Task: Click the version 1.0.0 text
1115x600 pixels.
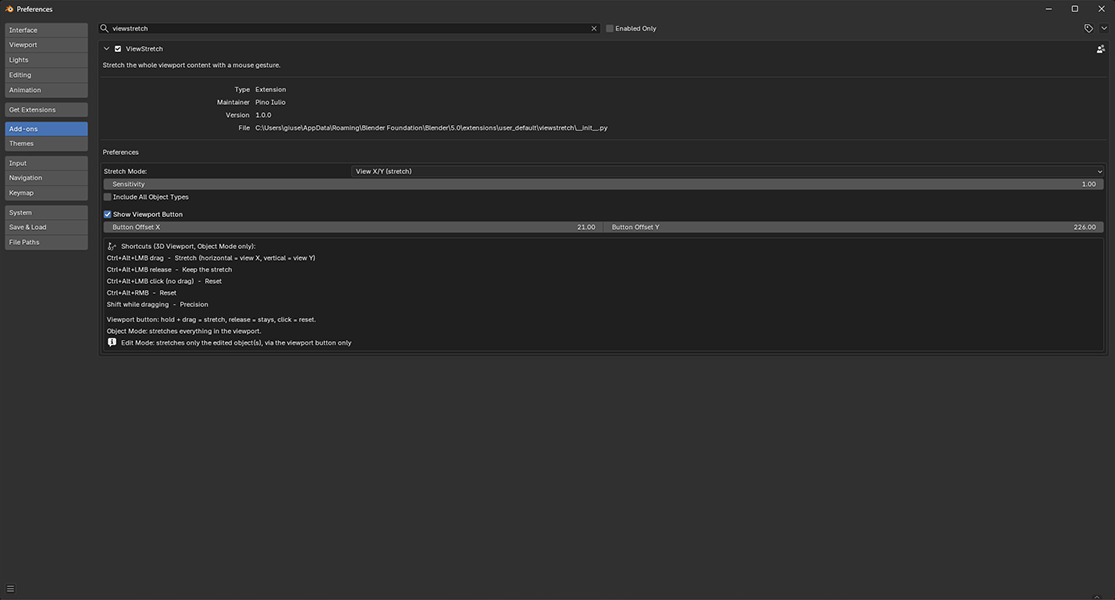Action: click(263, 115)
